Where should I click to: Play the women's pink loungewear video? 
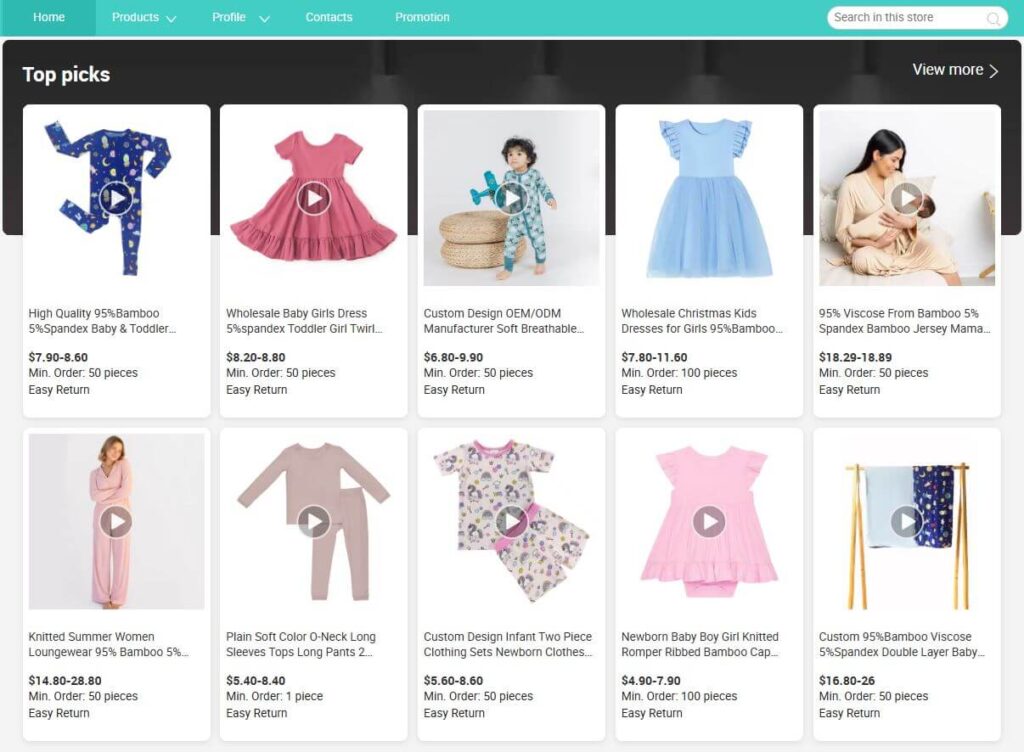117,521
